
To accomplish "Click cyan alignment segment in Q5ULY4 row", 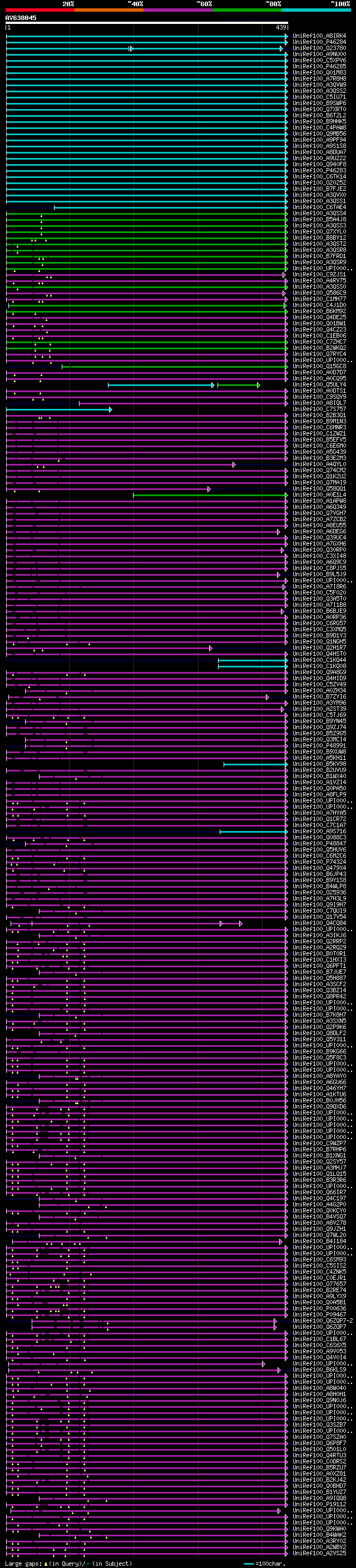I will (161, 385).
